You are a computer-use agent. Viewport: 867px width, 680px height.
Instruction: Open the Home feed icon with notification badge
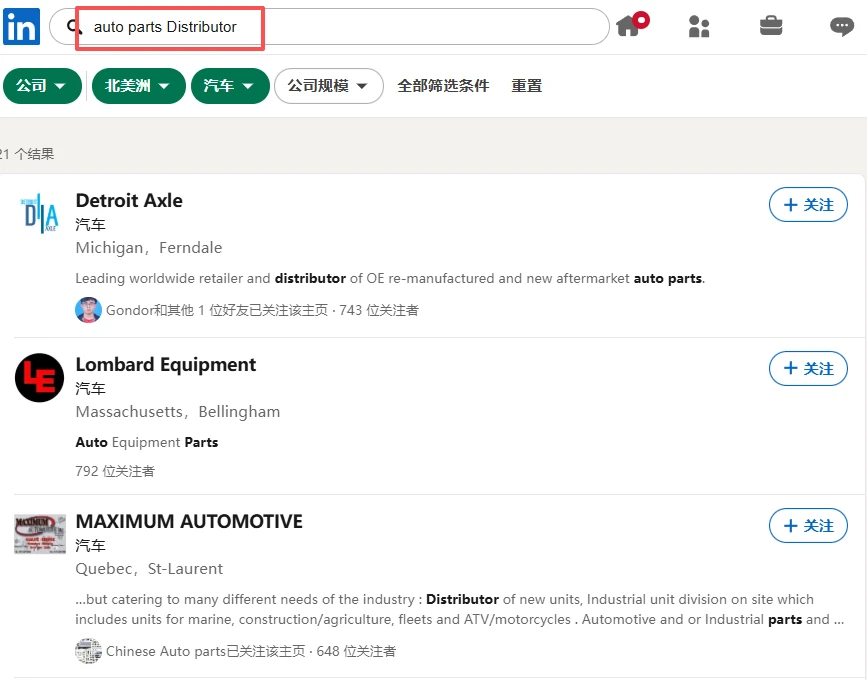632,25
